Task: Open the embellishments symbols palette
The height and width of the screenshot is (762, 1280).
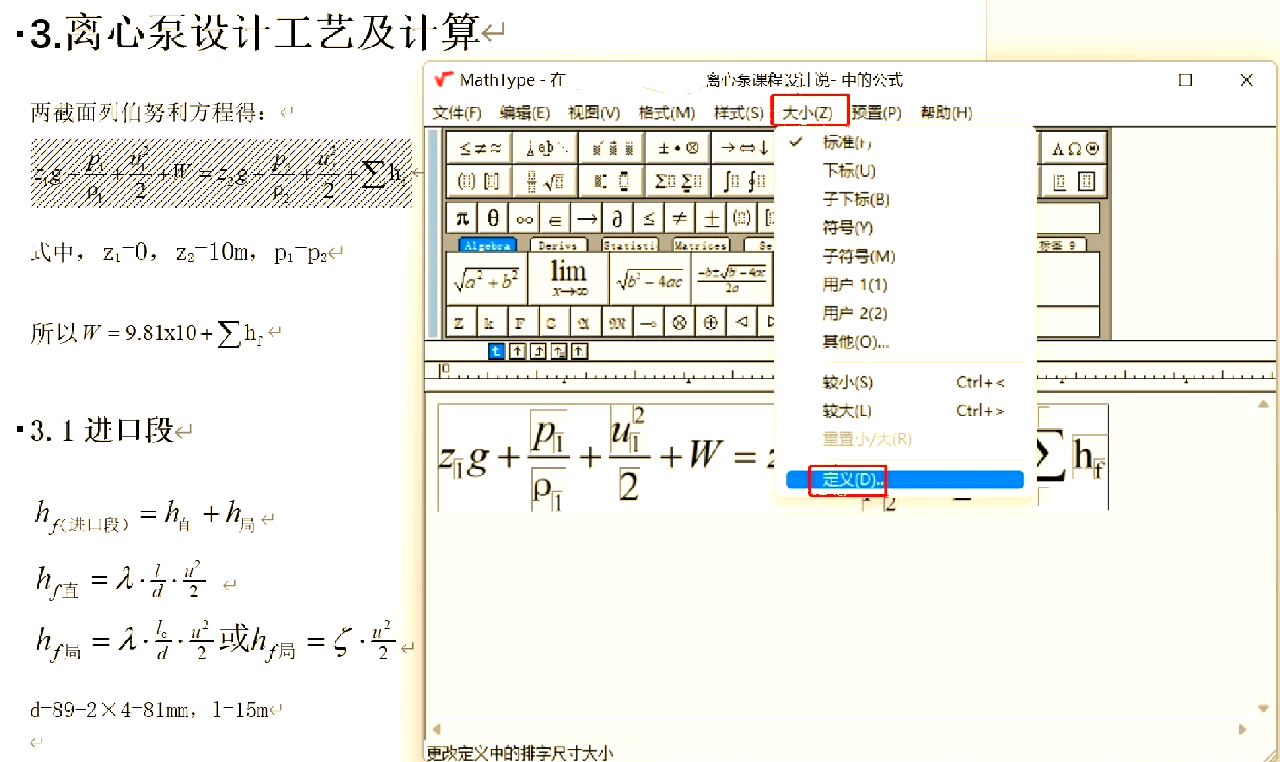Action: 611,148
